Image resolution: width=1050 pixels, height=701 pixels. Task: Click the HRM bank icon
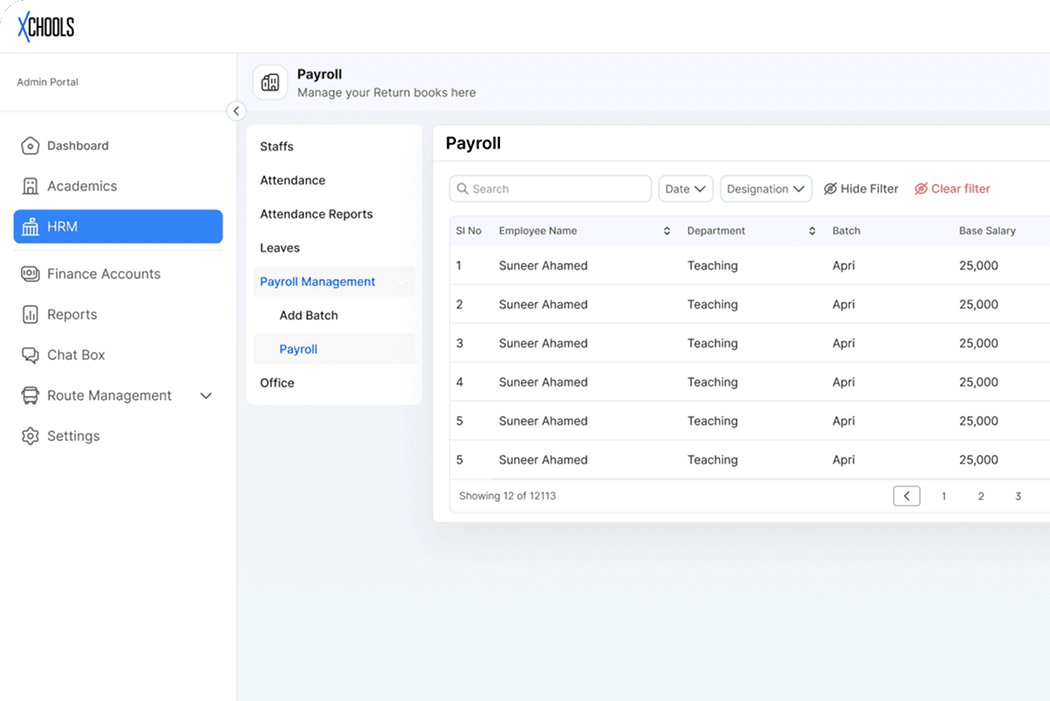tap(30, 227)
